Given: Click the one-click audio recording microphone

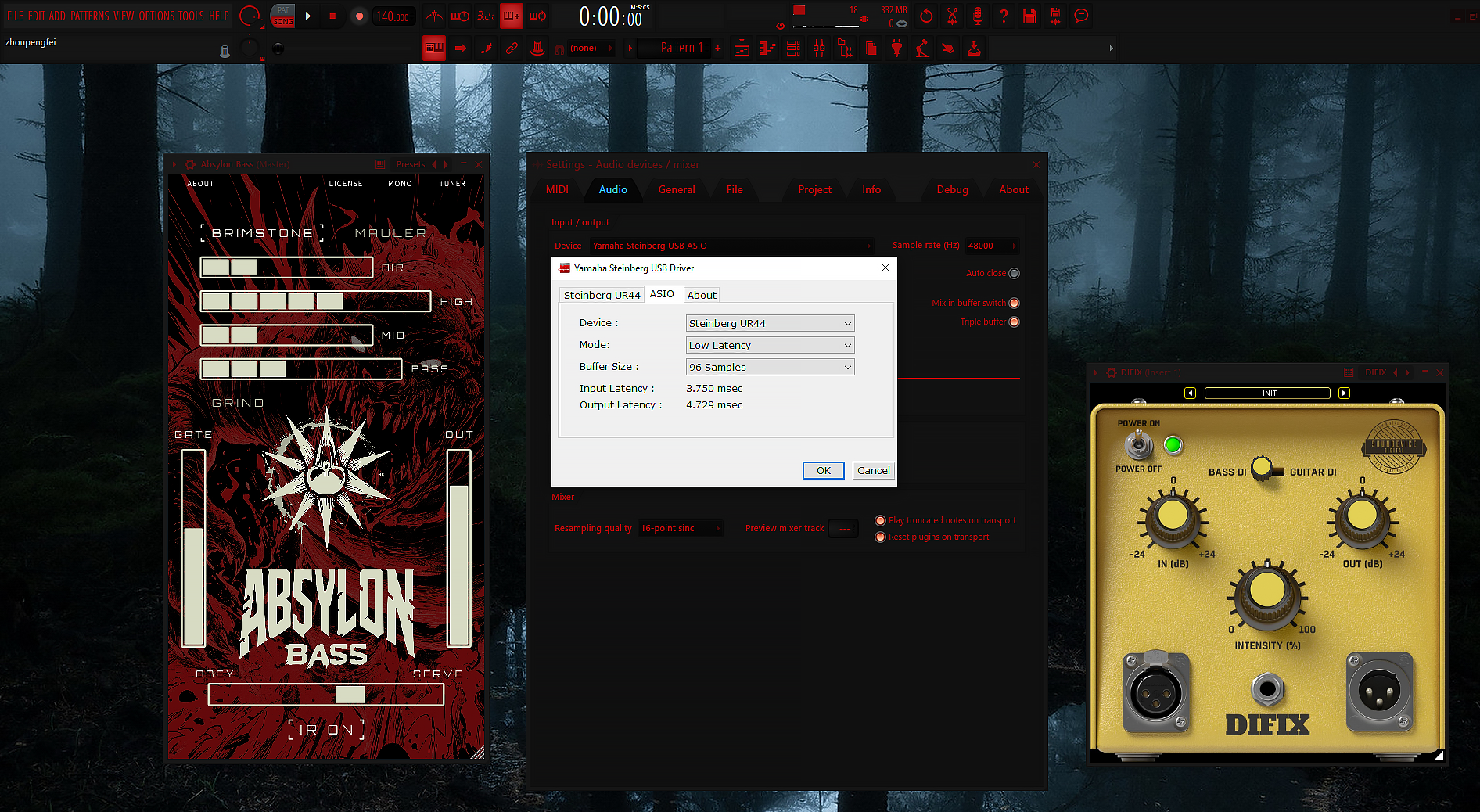Looking at the screenshot, I should (978, 16).
